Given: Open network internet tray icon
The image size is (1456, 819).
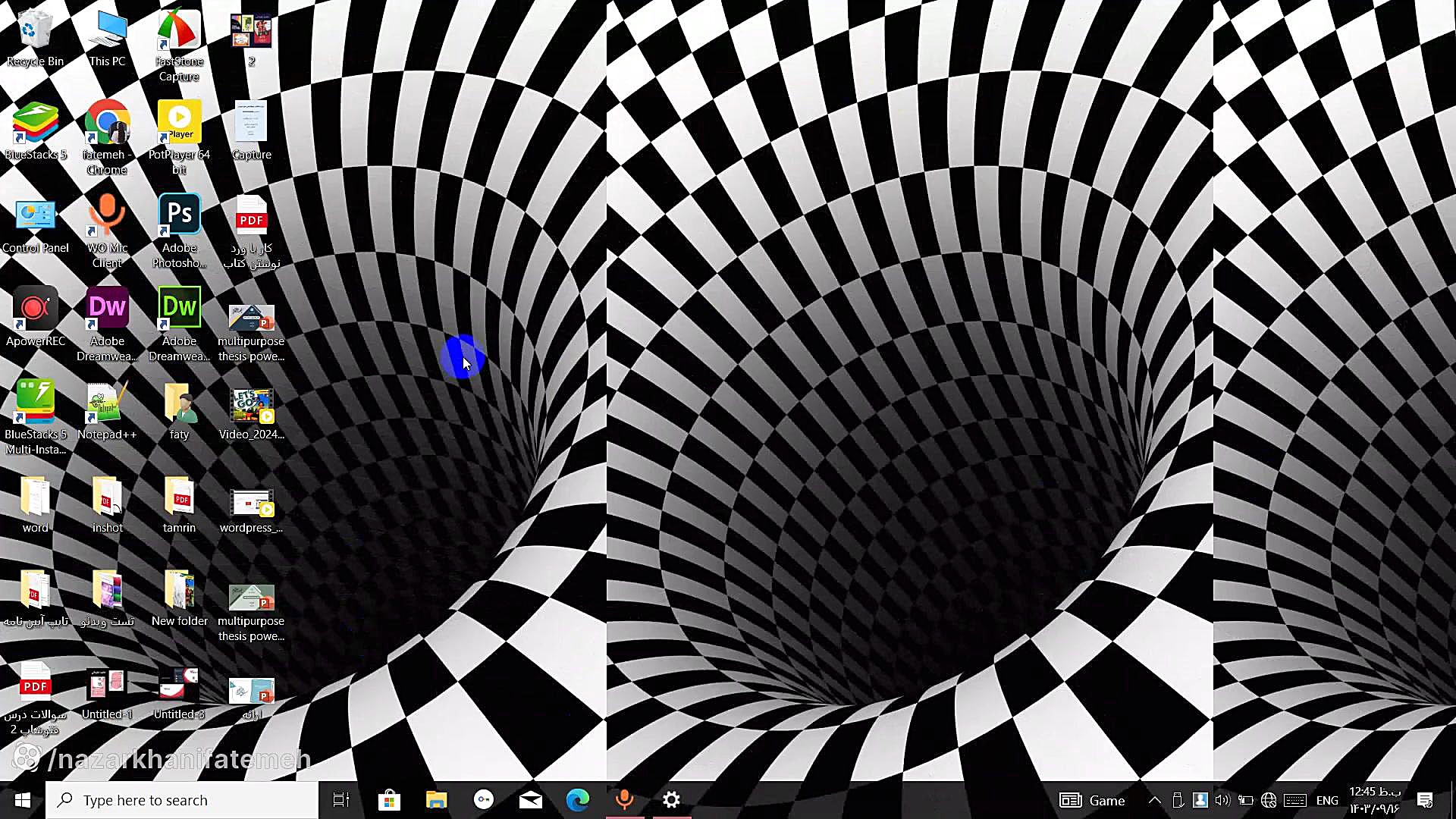Looking at the screenshot, I should pos(1269,800).
